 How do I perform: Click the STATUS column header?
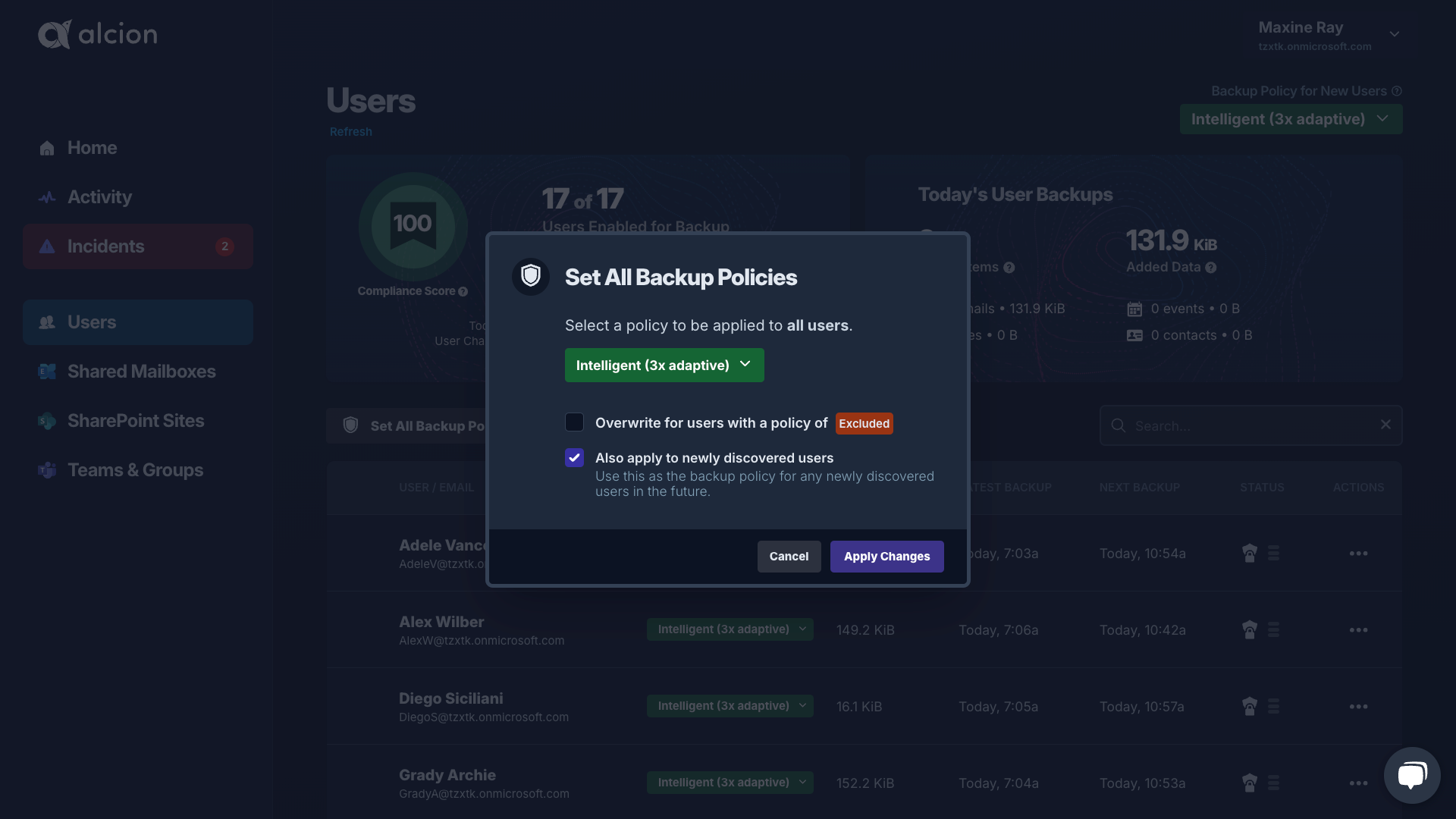click(1262, 488)
